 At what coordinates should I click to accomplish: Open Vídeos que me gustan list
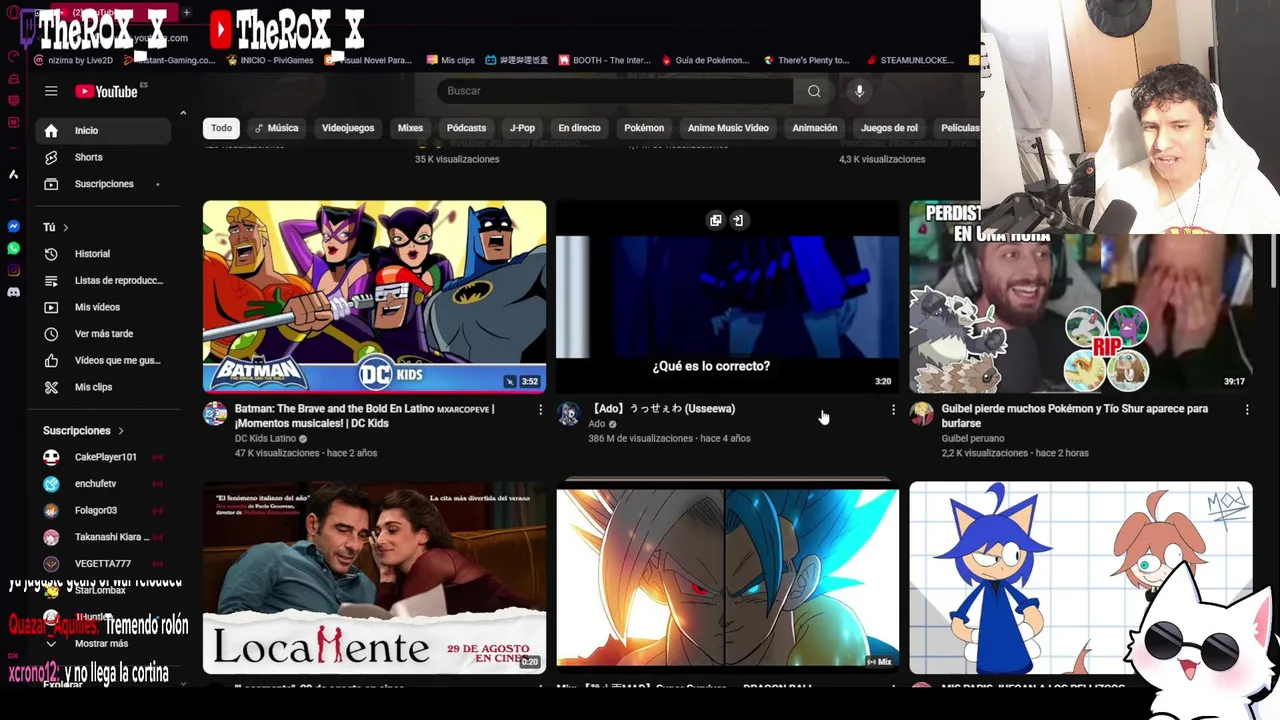click(103, 360)
